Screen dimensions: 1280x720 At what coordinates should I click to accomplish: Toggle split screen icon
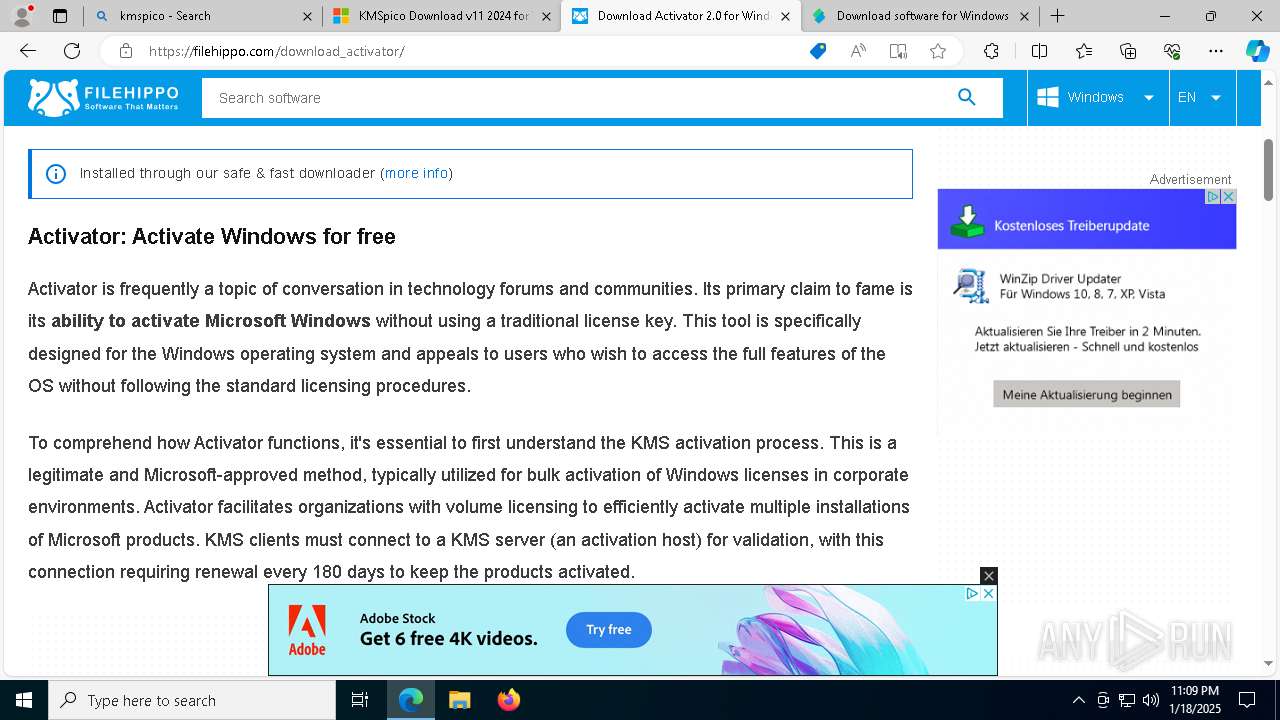coord(1039,51)
